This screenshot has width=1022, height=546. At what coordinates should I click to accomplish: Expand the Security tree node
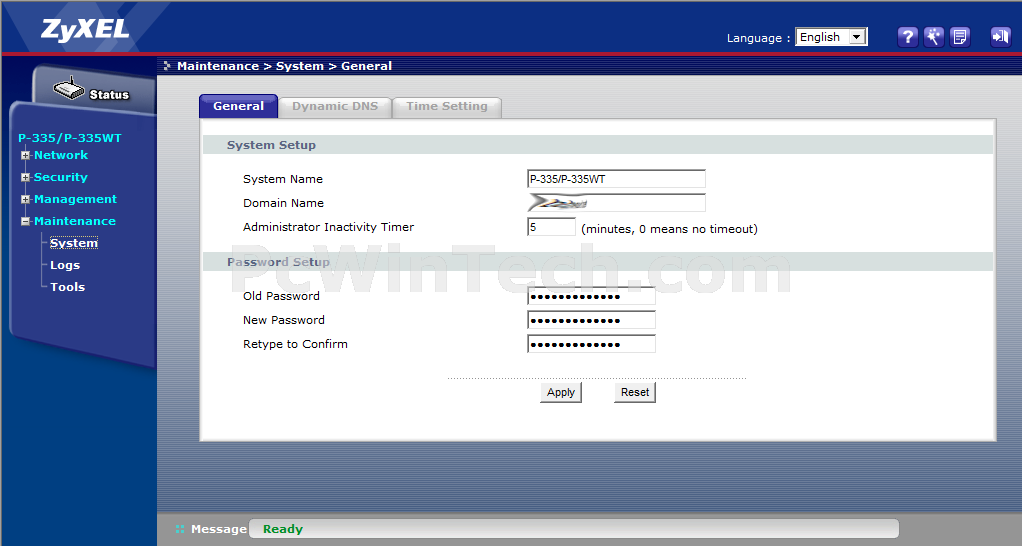coord(26,177)
